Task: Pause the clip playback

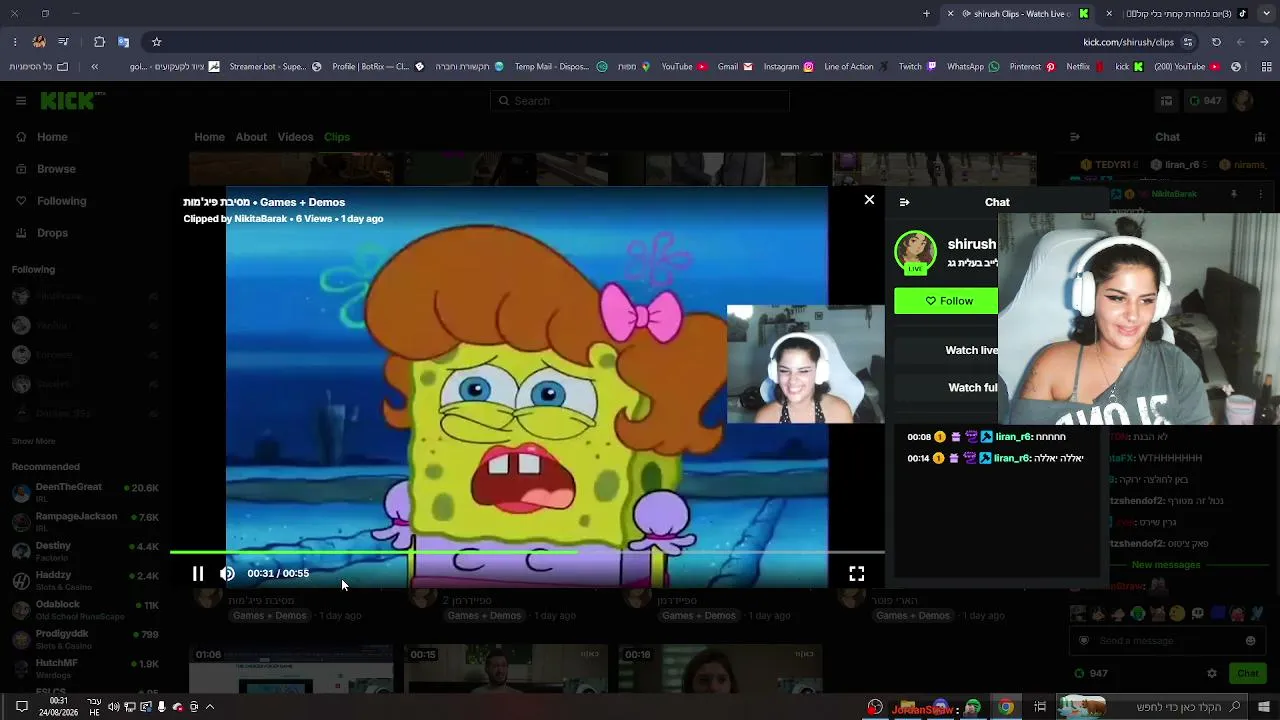Action: tap(198, 573)
